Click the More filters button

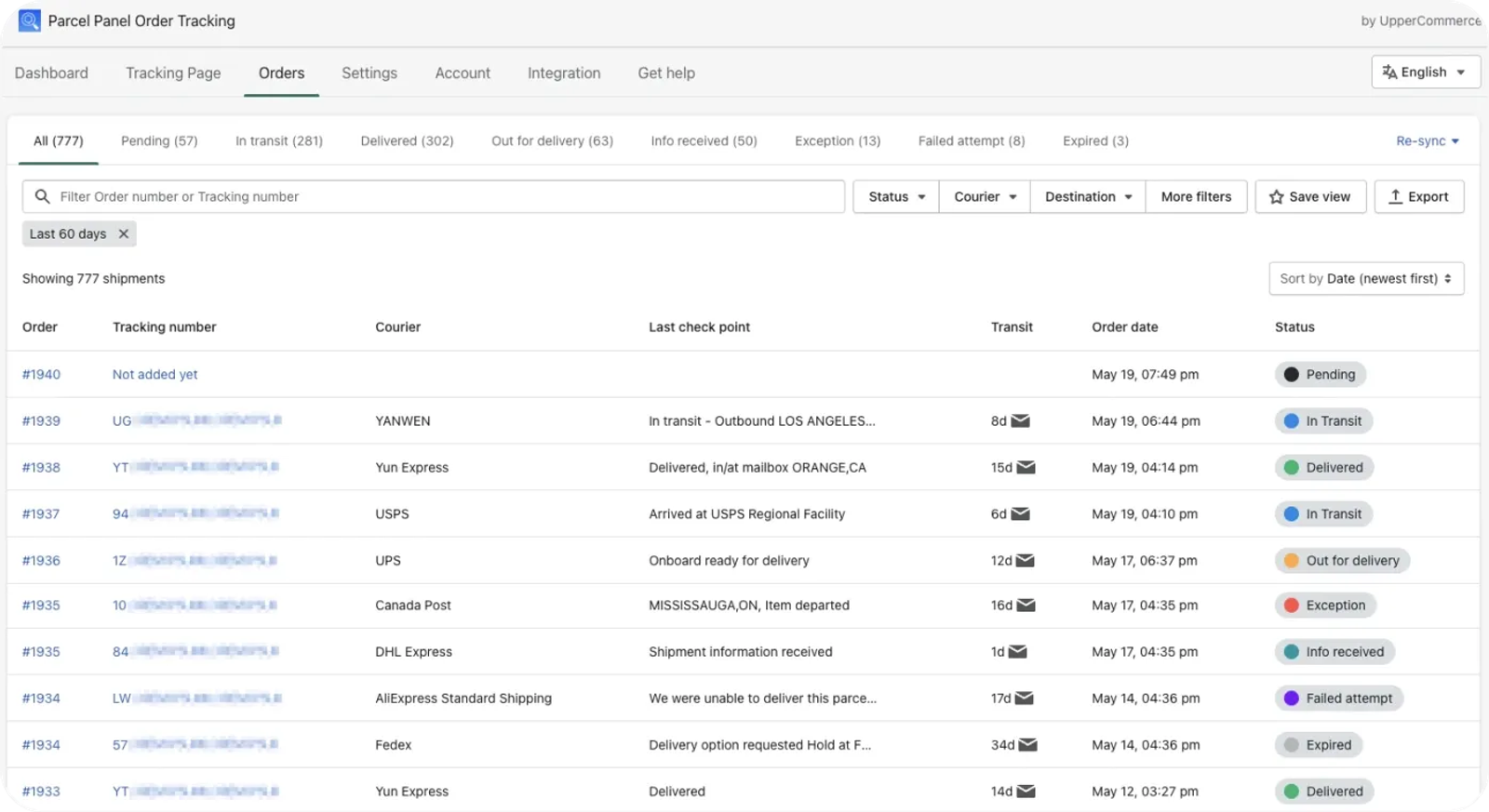click(x=1196, y=196)
